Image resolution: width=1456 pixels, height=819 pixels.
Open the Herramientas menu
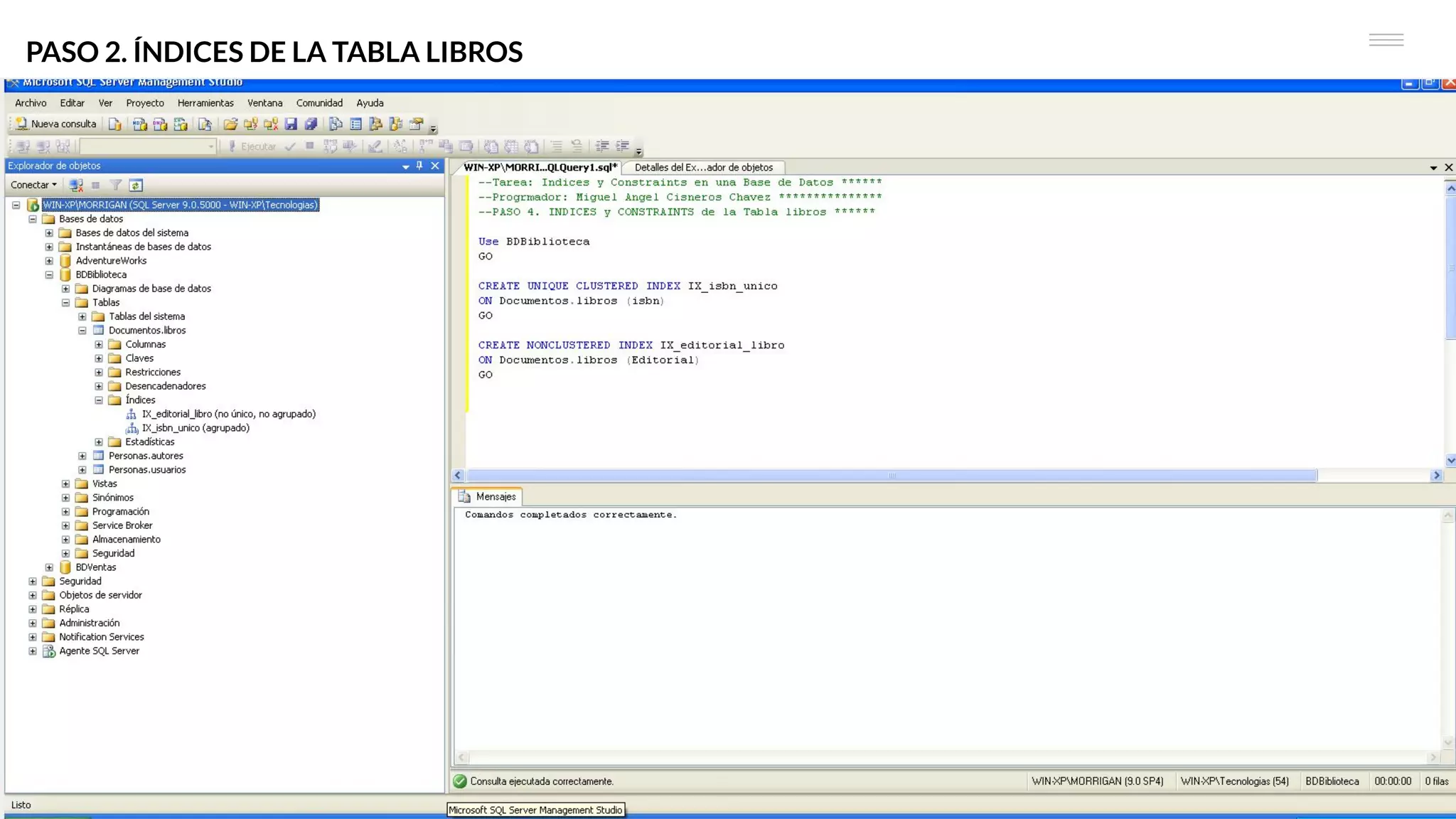click(x=205, y=103)
